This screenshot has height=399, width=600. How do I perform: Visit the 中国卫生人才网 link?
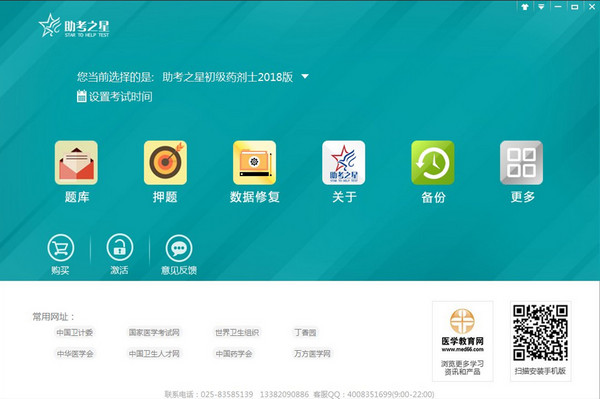click(154, 353)
